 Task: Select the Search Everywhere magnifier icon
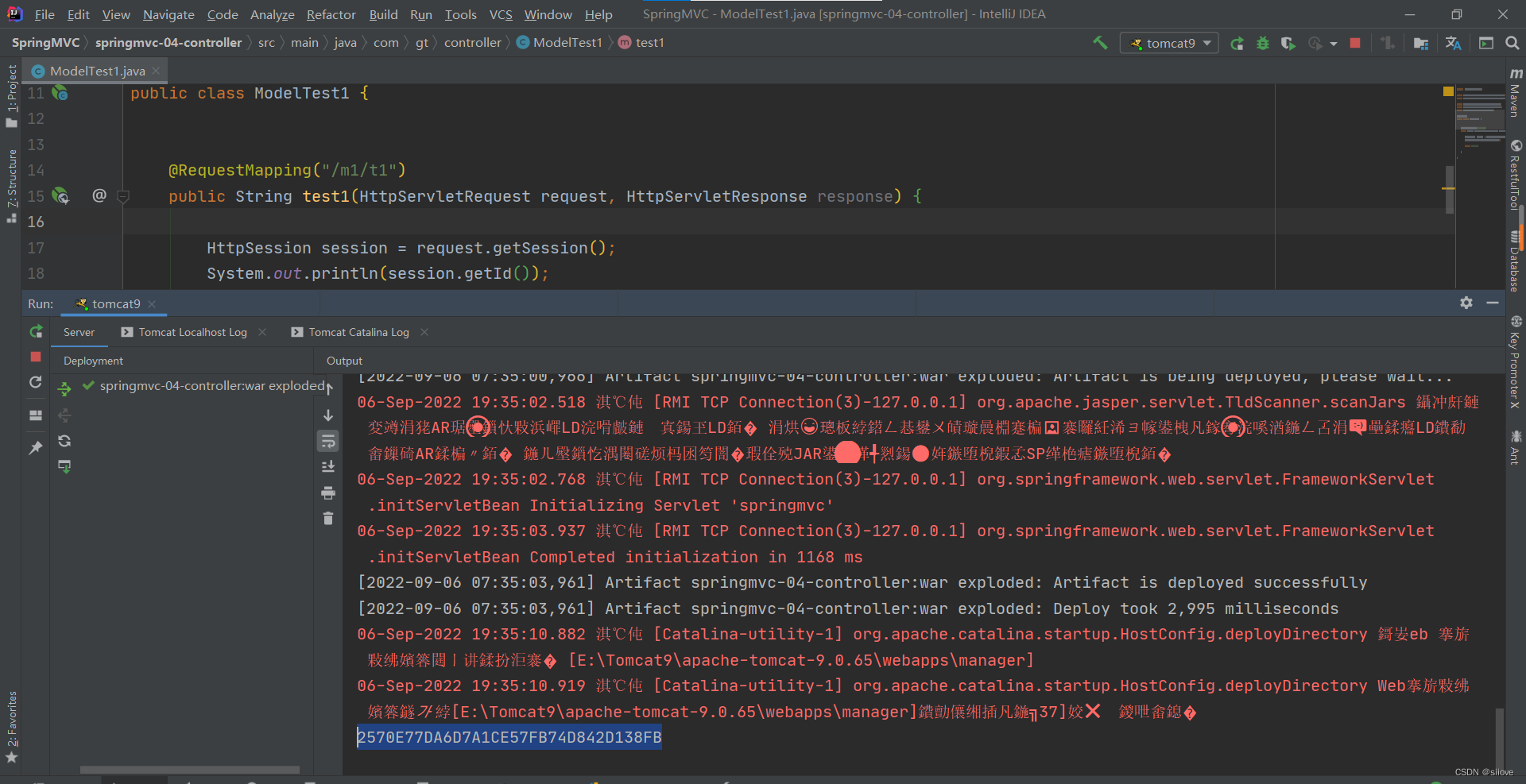click(x=1512, y=43)
